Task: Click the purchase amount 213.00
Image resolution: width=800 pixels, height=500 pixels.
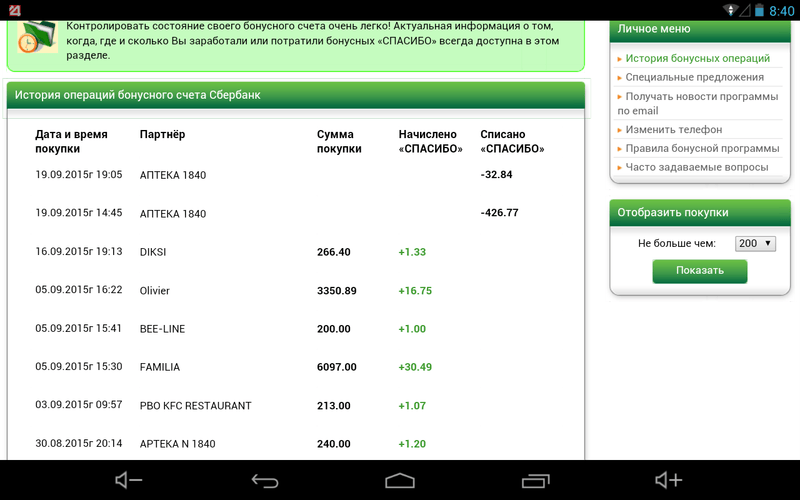Action: coord(334,406)
